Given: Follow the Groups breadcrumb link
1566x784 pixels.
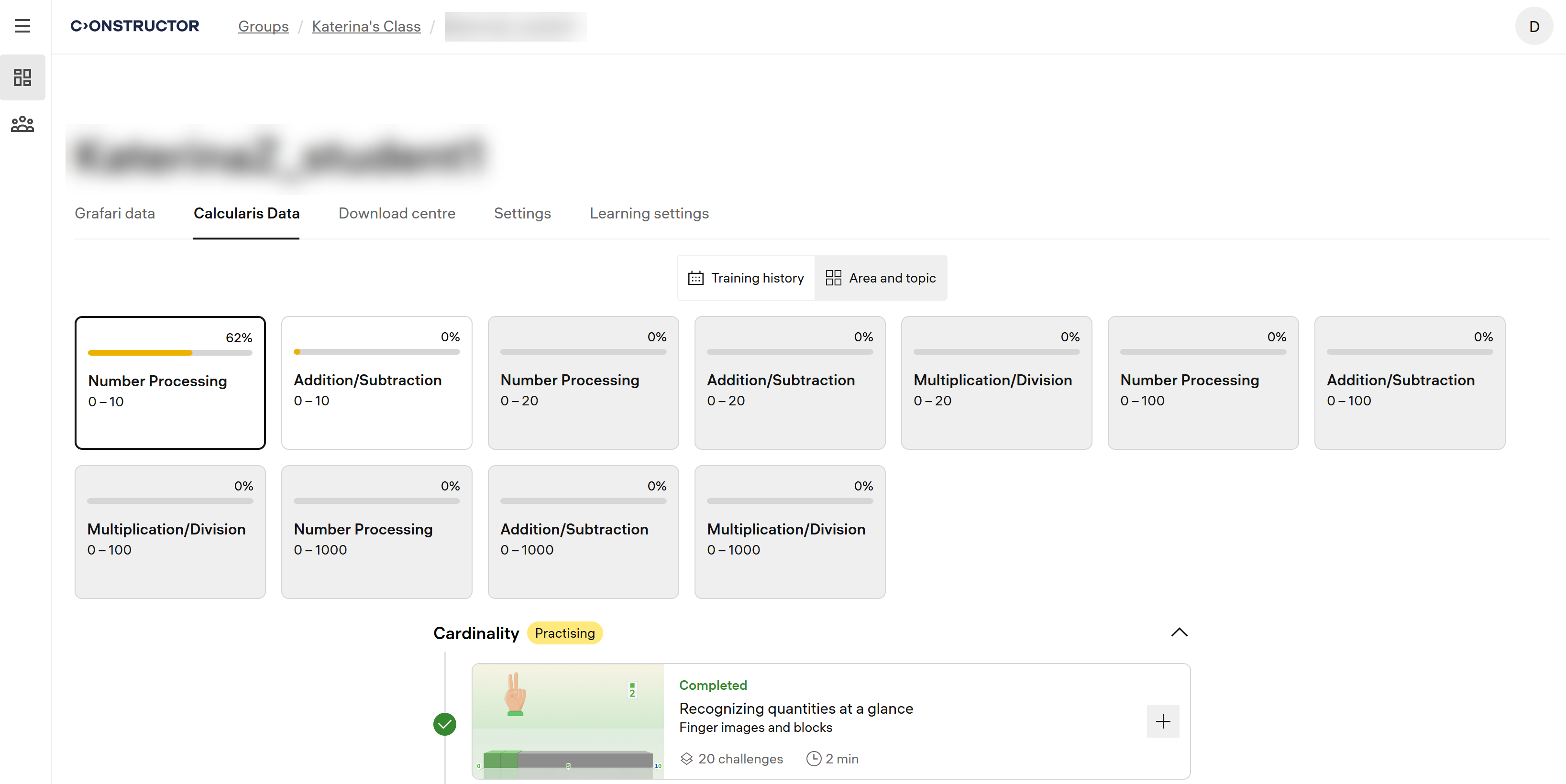Looking at the screenshot, I should click(263, 27).
